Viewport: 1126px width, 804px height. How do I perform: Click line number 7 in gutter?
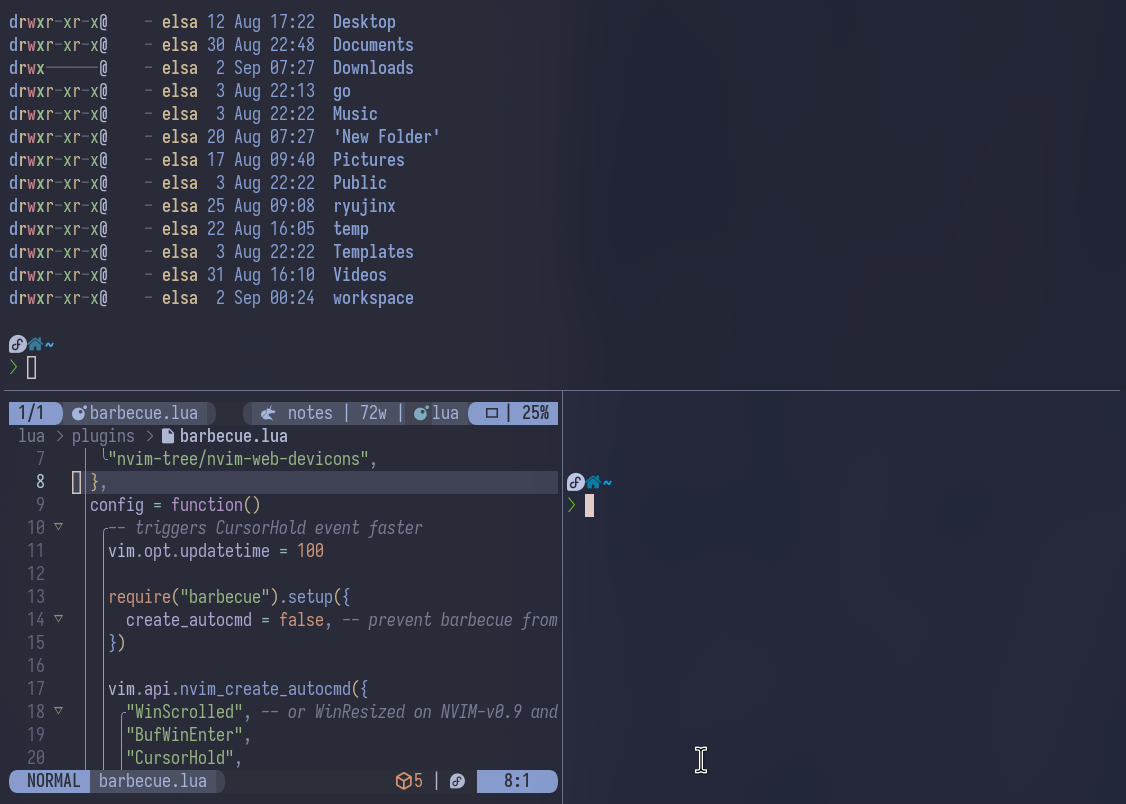[x=40, y=459]
